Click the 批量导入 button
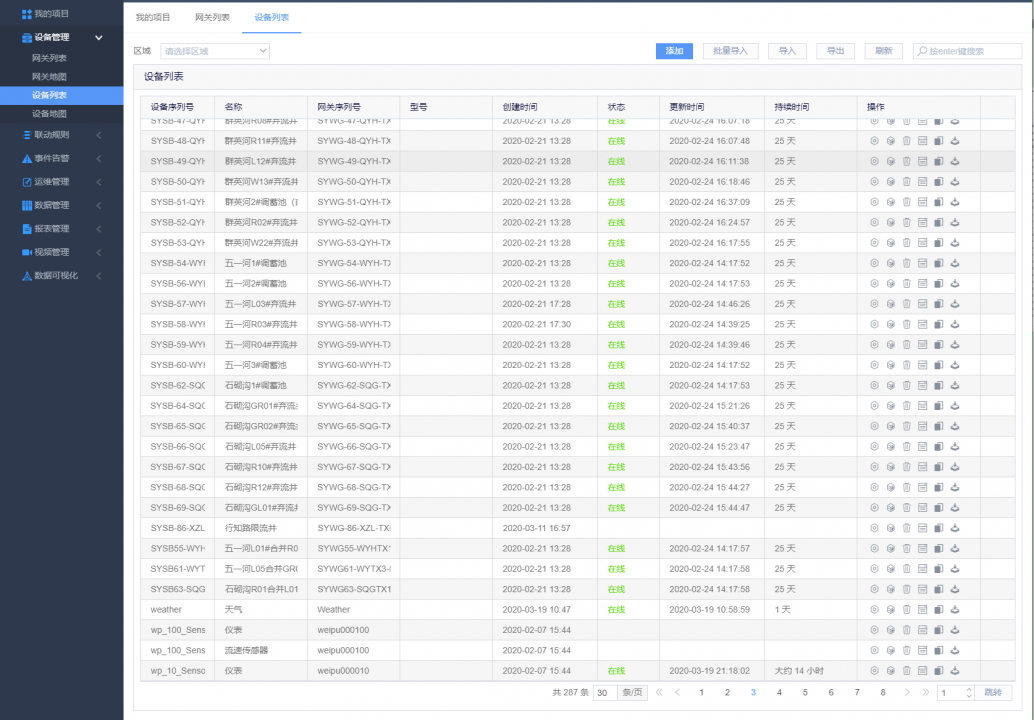The width and height of the screenshot is (1034, 720). pyautogui.click(x=731, y=51)
